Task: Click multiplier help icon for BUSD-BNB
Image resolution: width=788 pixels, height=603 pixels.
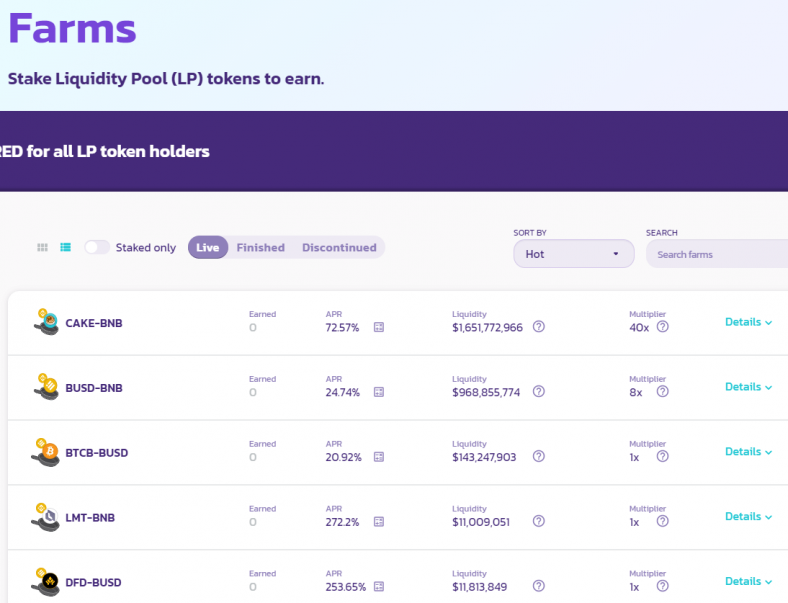Action: 662,392
